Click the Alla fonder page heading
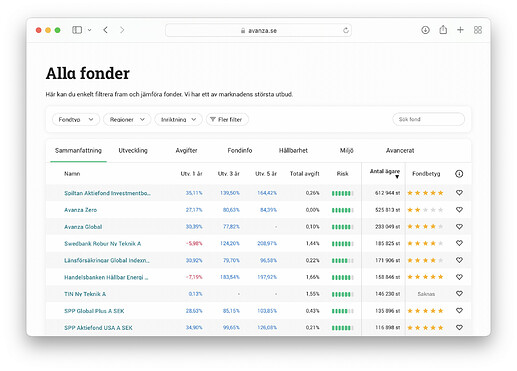The height and width of the screenshot is (371, 517). [x=88, y=73]
